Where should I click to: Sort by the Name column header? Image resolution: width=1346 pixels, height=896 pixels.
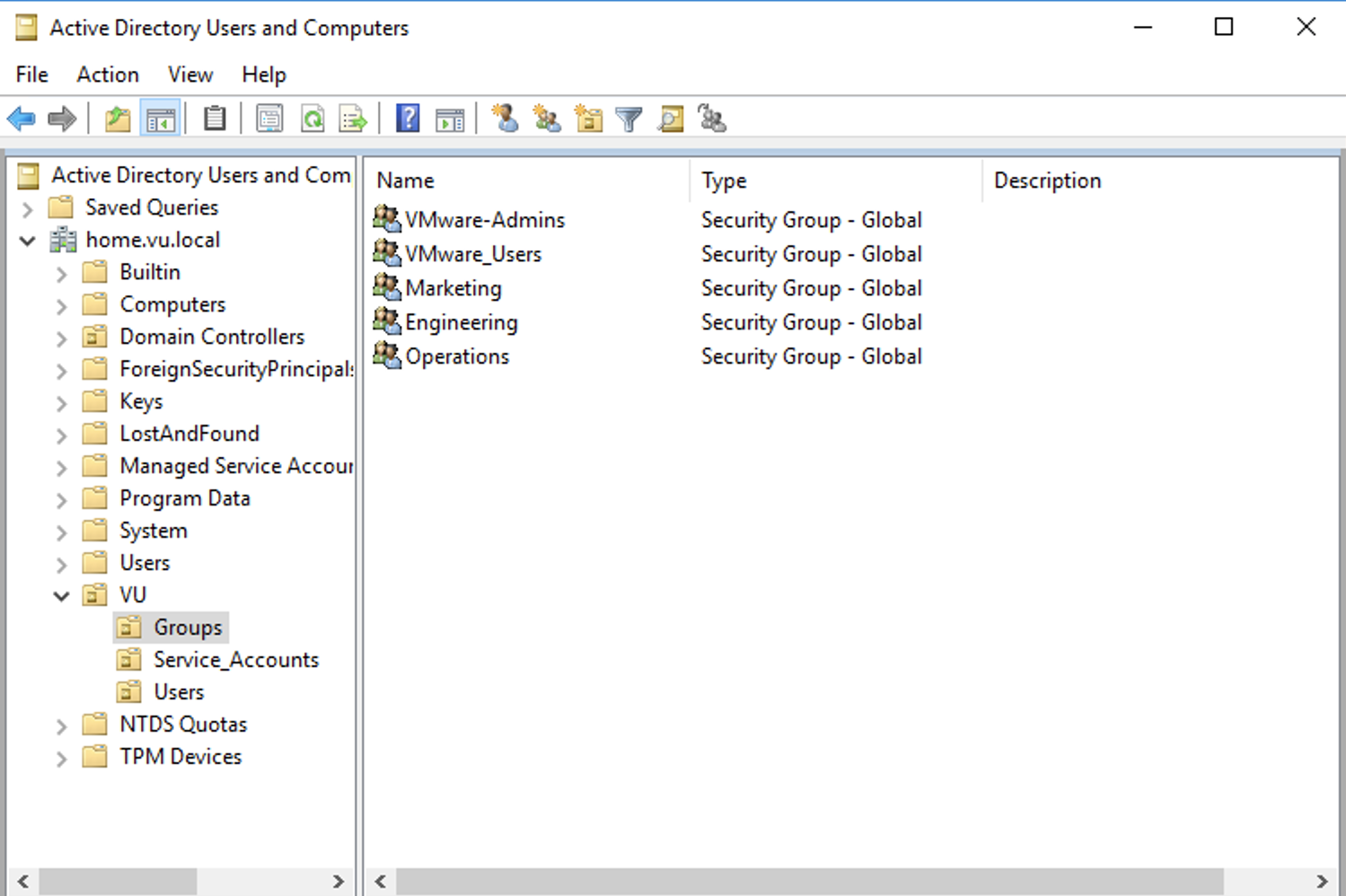coord(528,180)
